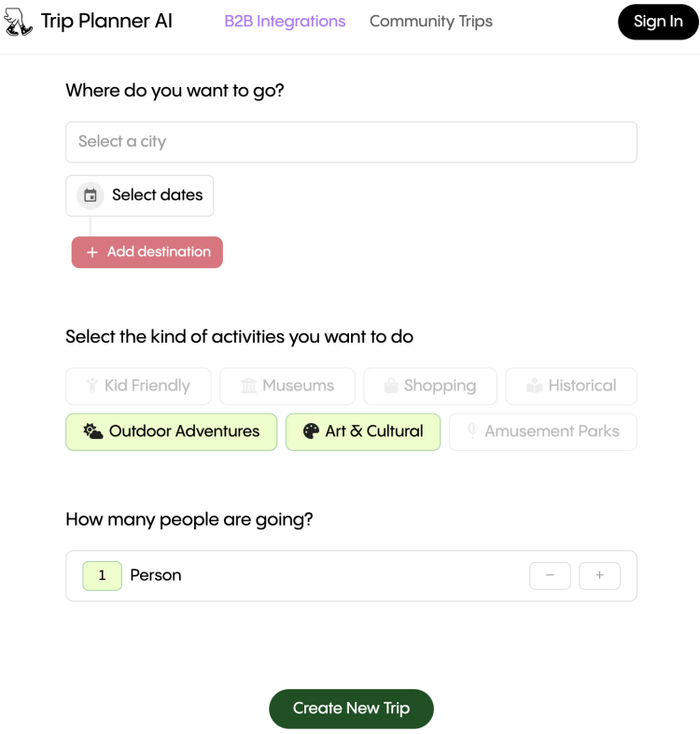
Task: Open the B2B Integrations tab
Action: (285, 21)
